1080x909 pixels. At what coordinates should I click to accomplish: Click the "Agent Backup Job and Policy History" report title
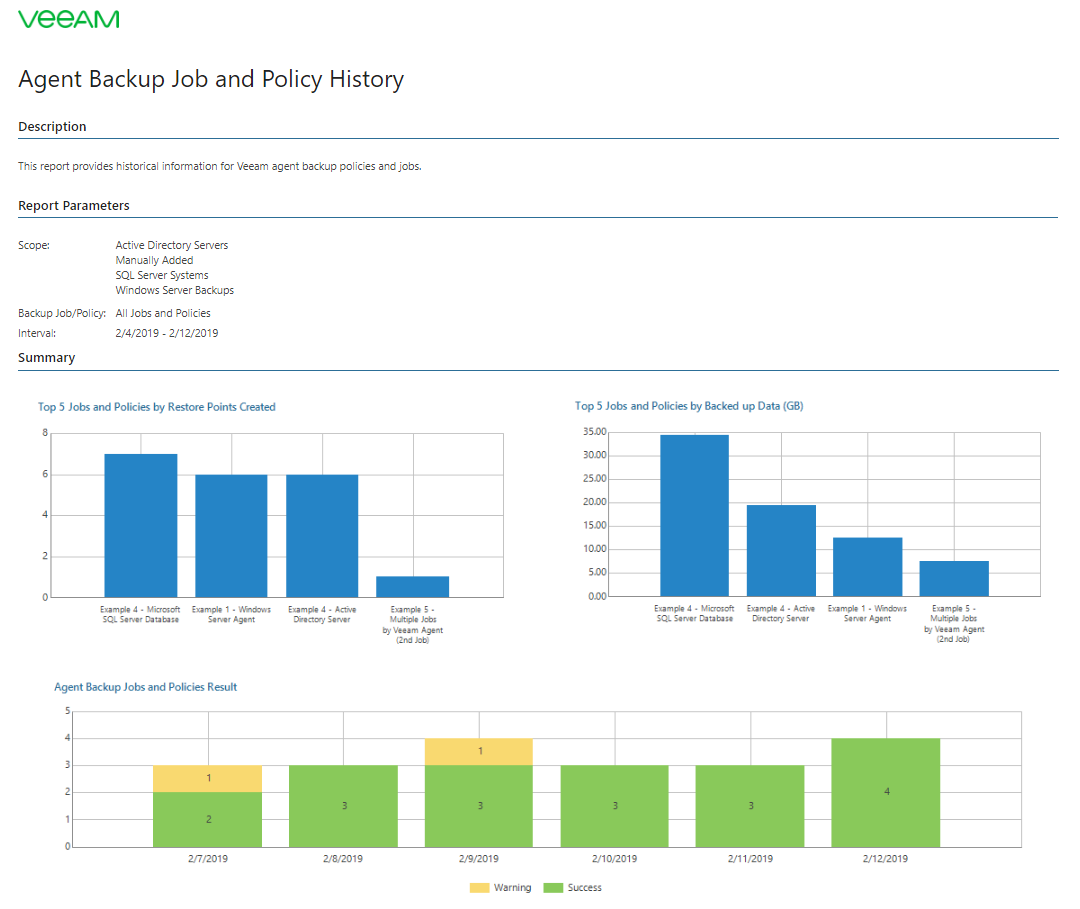(x=211, y=80)
